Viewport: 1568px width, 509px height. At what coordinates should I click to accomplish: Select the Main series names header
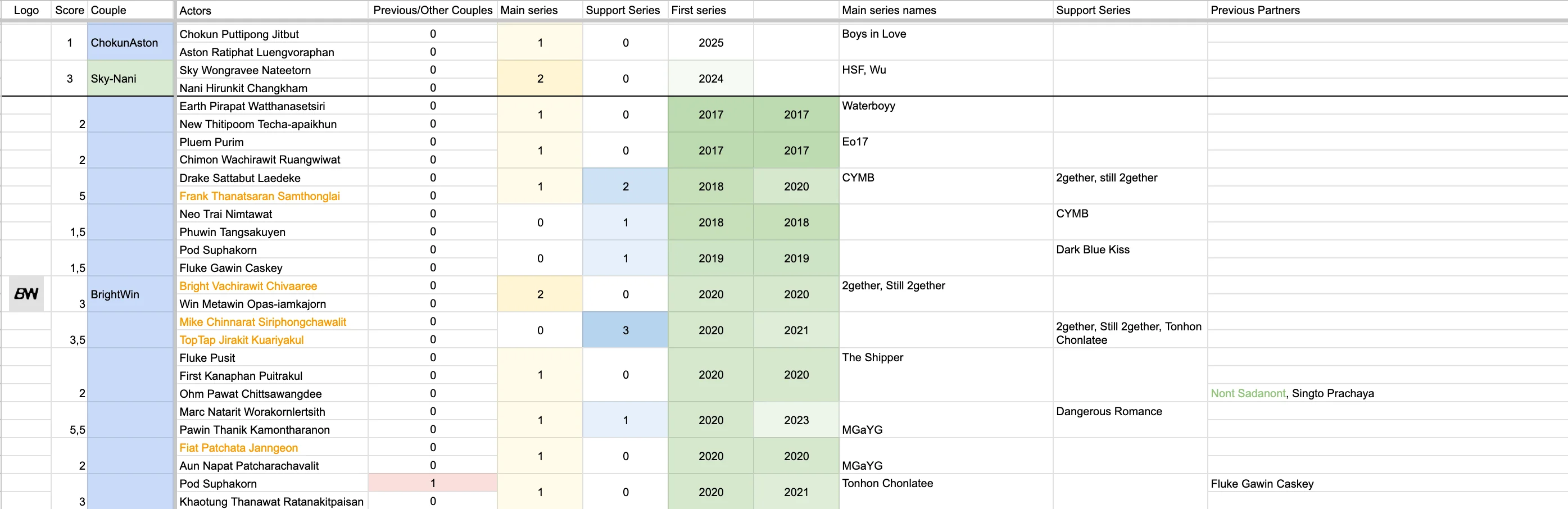[946, 10]
